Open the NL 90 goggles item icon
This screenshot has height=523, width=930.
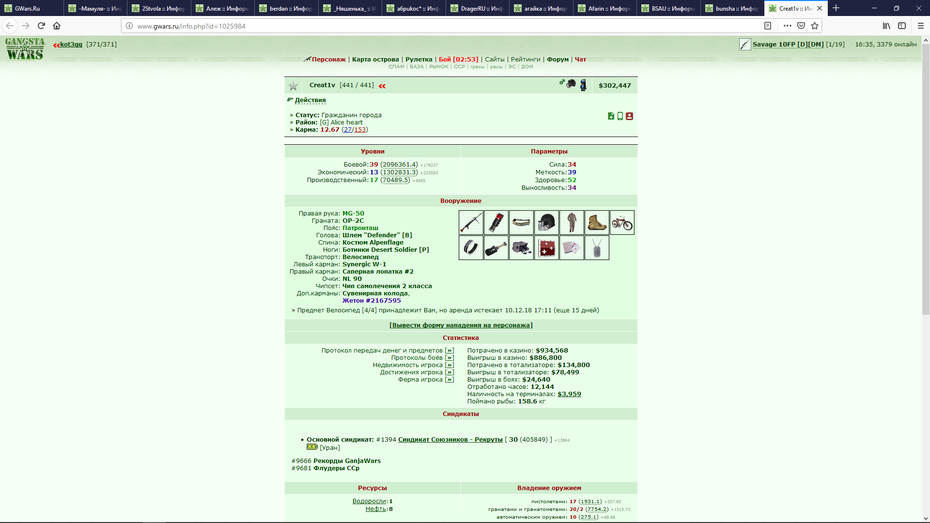coord(521,247)
